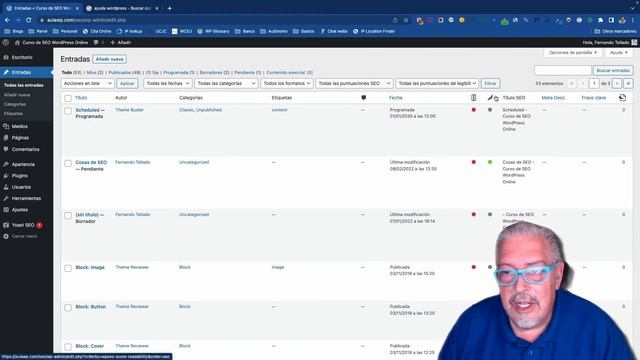
Task: Sort by readability score feather icon
Action: (490, 98)
